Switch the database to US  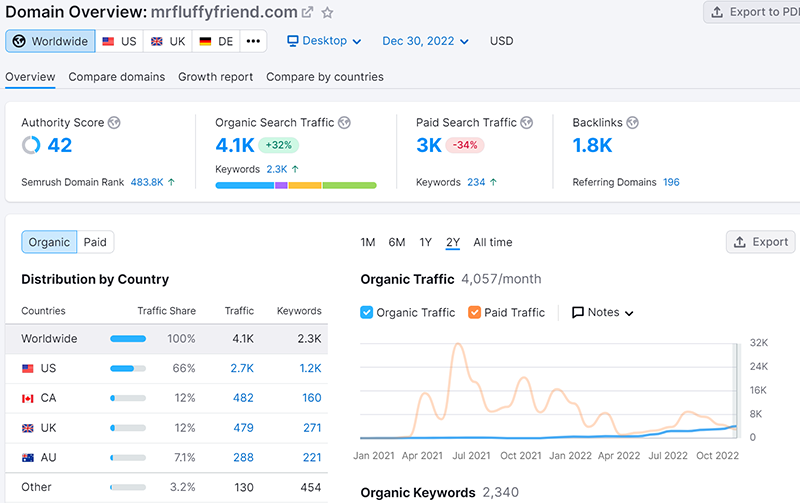(x=119, y=41)
